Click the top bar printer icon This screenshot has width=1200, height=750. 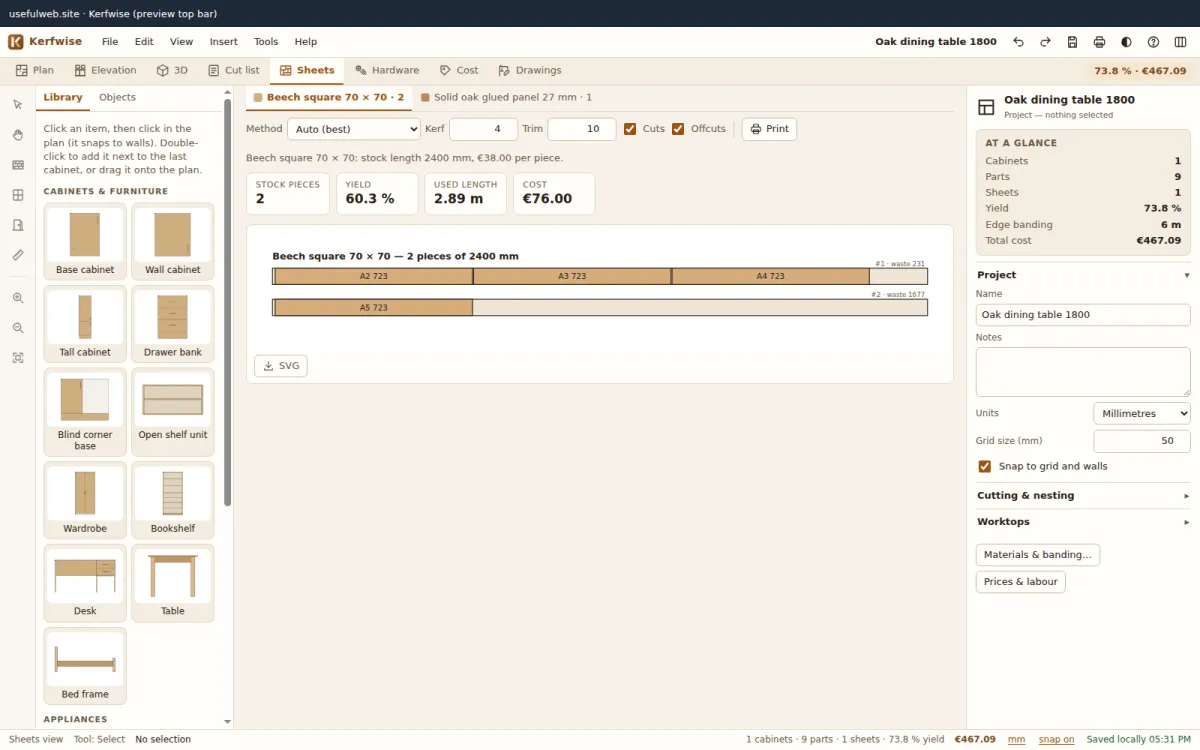coord(1099,42)
